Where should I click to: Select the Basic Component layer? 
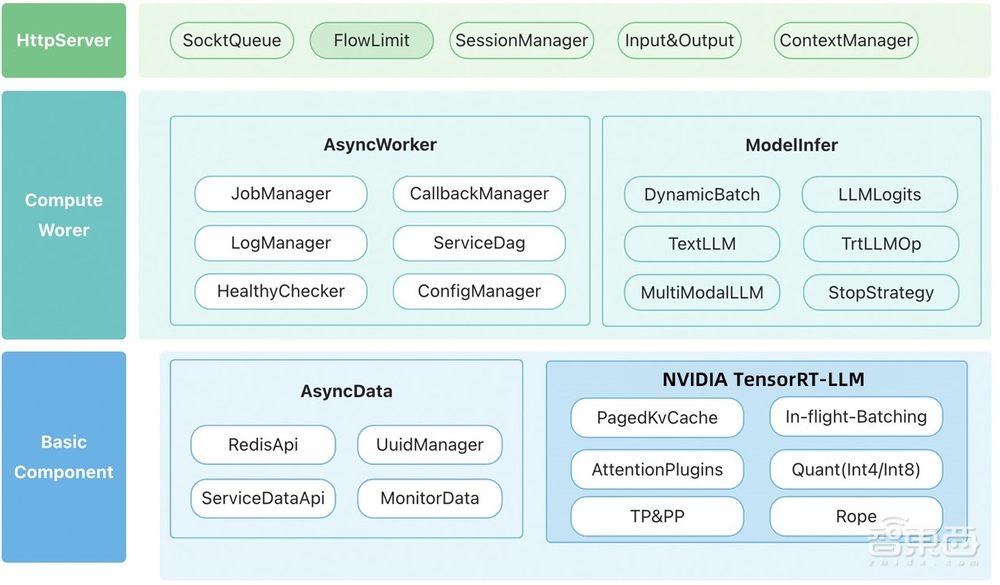click(64, 457)
